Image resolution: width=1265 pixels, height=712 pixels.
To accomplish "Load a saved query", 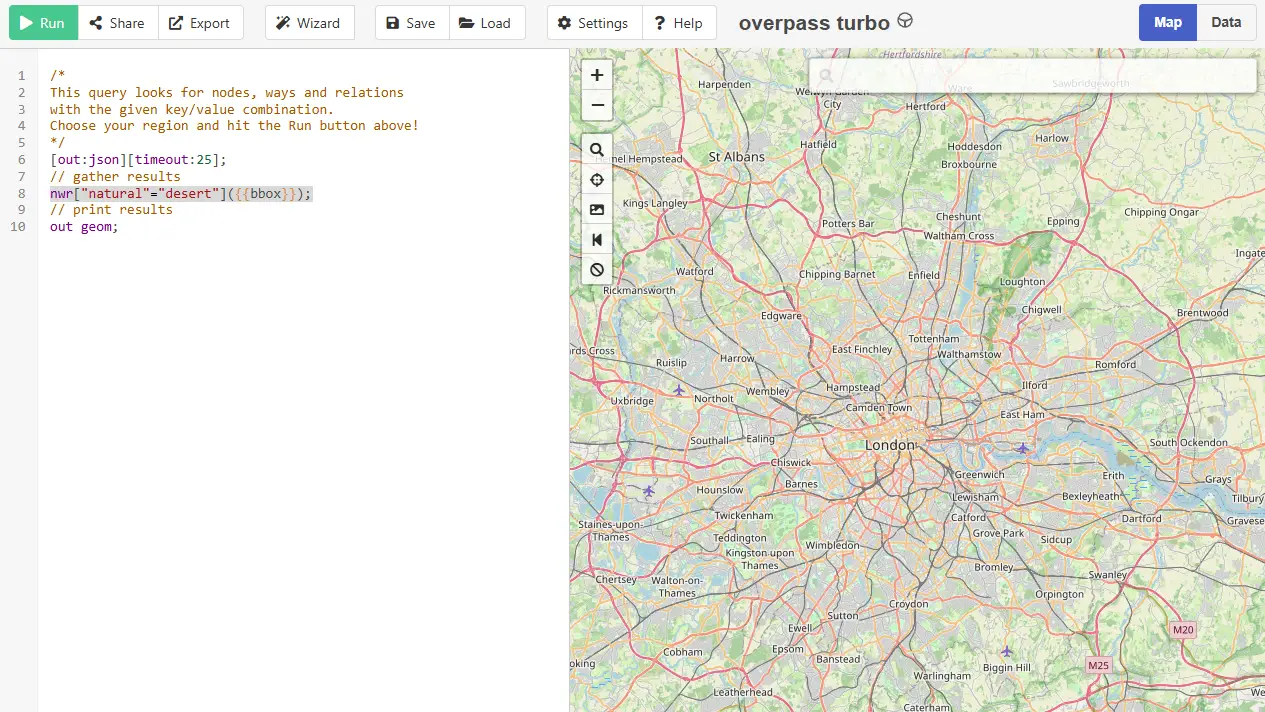I will [x=486, y=23].
